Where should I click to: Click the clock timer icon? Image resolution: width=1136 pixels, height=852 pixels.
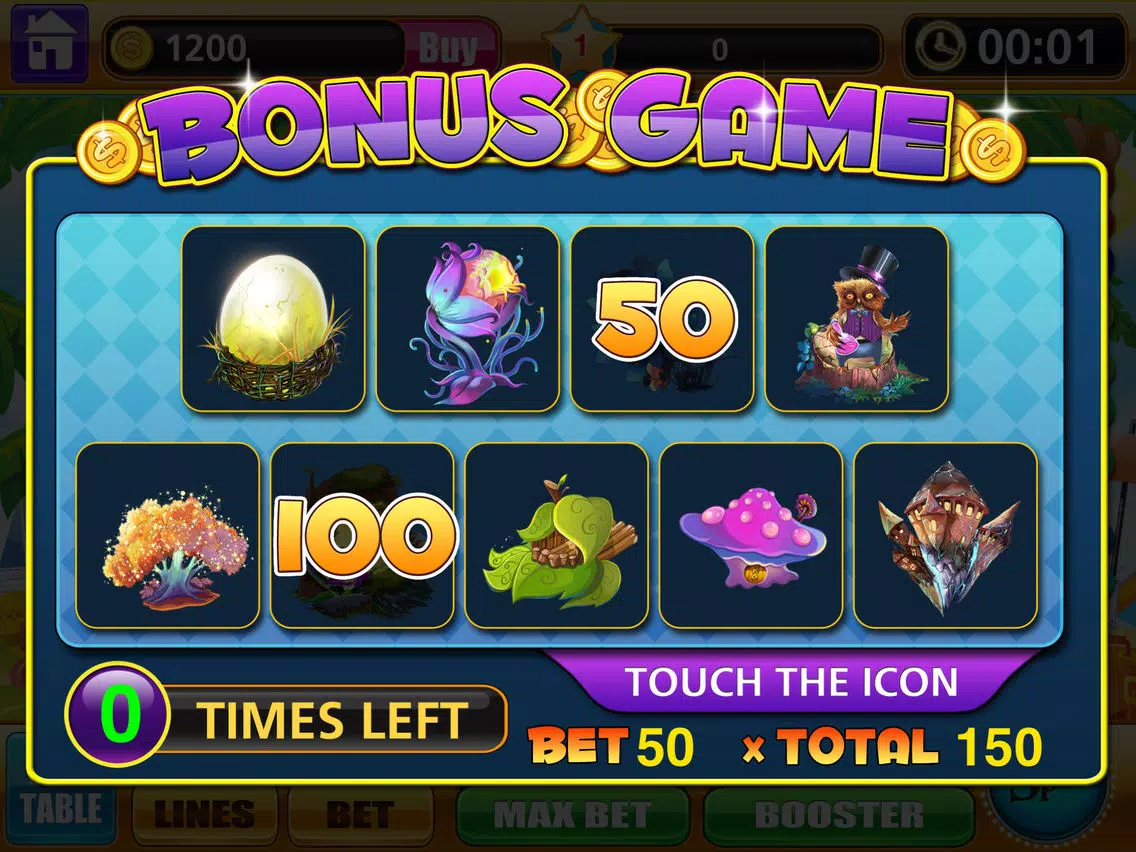[940, 46]
